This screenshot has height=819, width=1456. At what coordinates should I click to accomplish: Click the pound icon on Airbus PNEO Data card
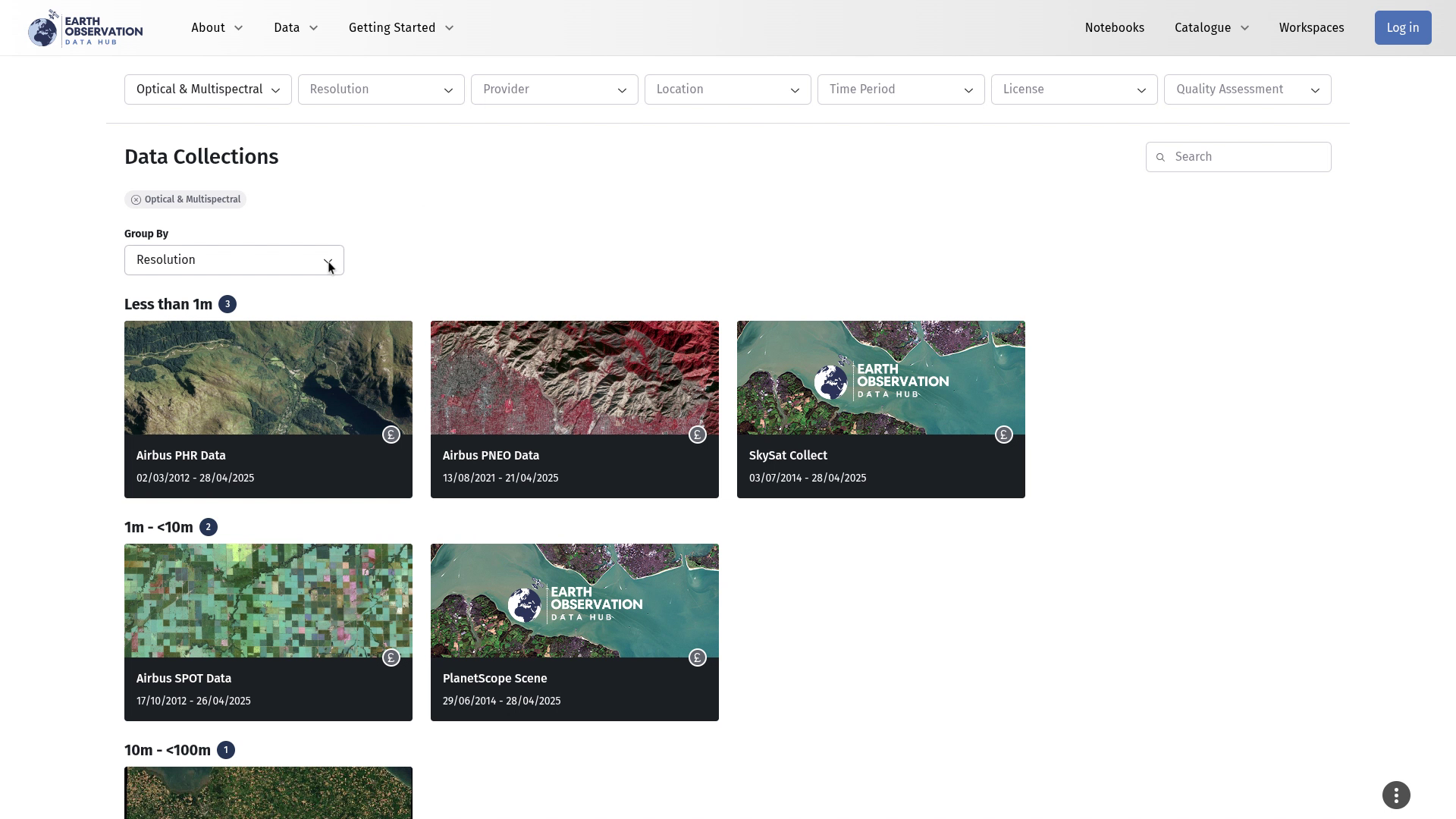(x=698, y=435)
